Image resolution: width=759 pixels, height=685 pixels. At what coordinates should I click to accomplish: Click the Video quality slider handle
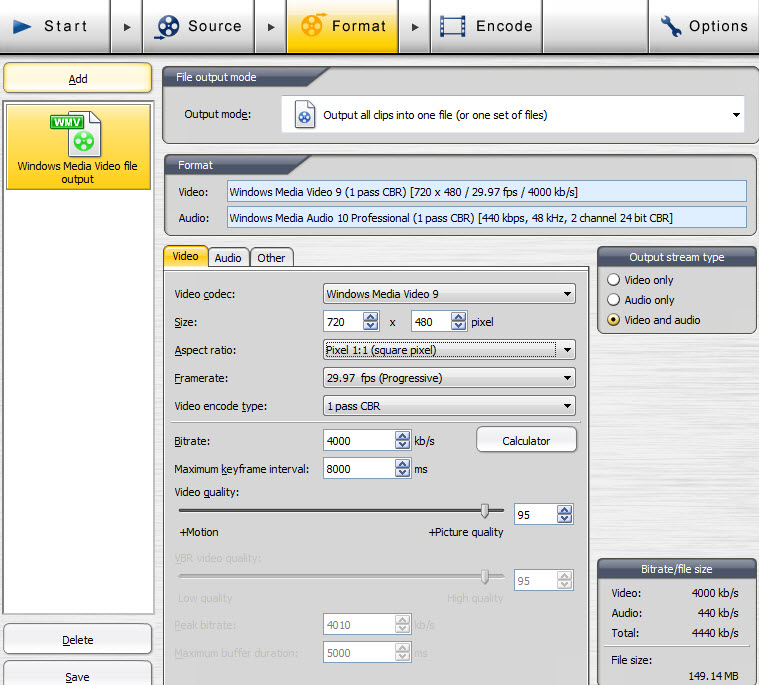[485, 510]
